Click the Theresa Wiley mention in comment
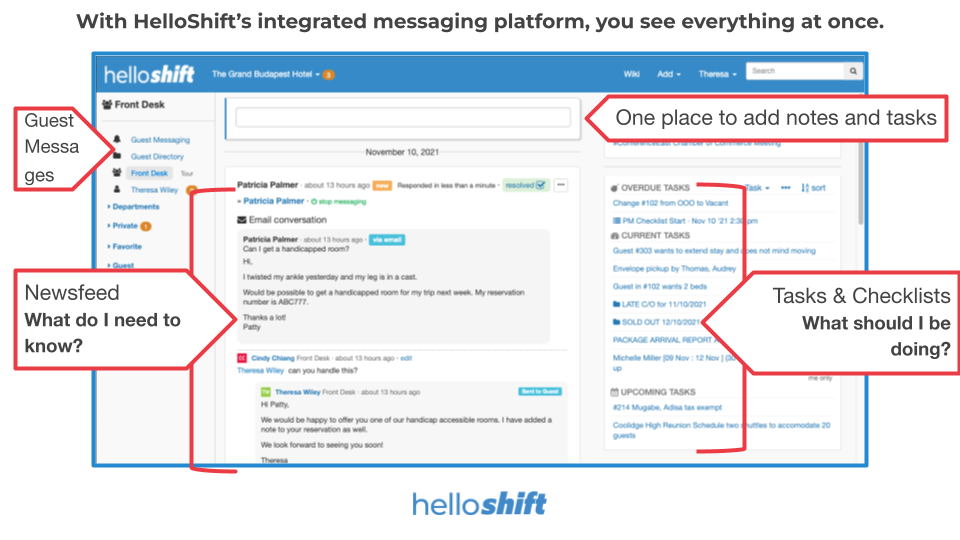The image size is (960, 540). tap(260, 370)
